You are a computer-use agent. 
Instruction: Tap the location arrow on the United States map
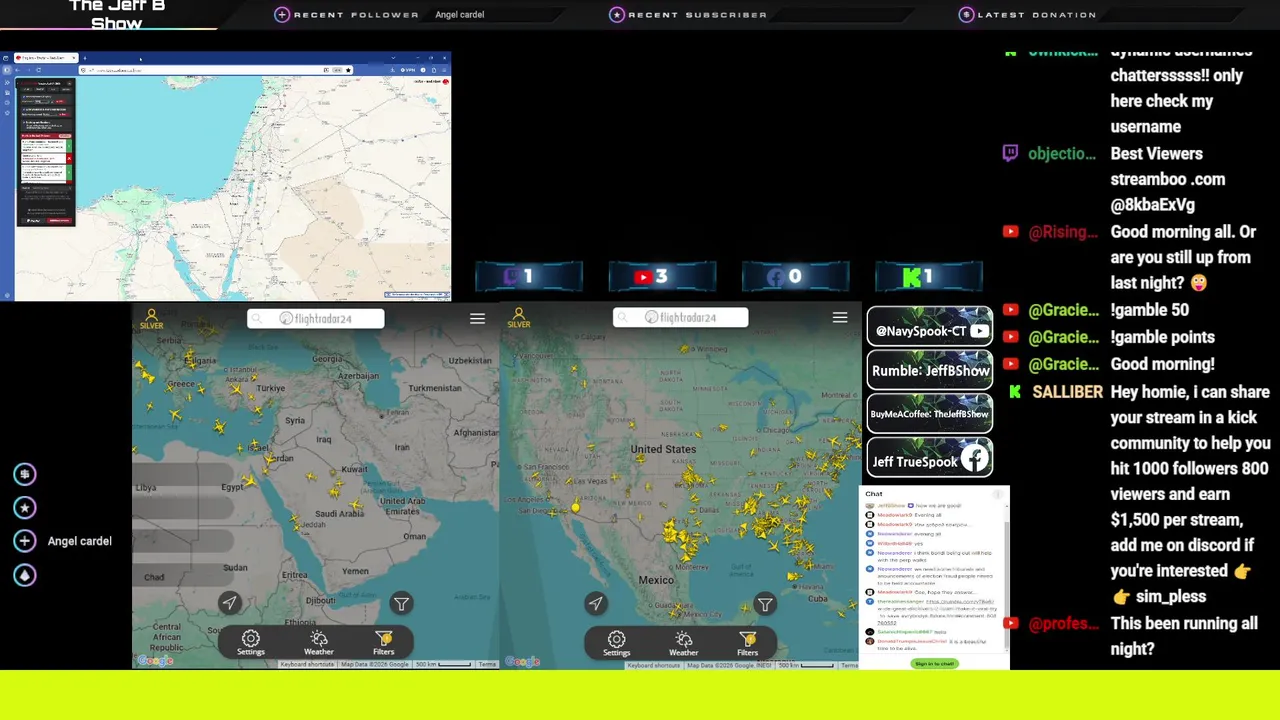[x=596, y=602]
